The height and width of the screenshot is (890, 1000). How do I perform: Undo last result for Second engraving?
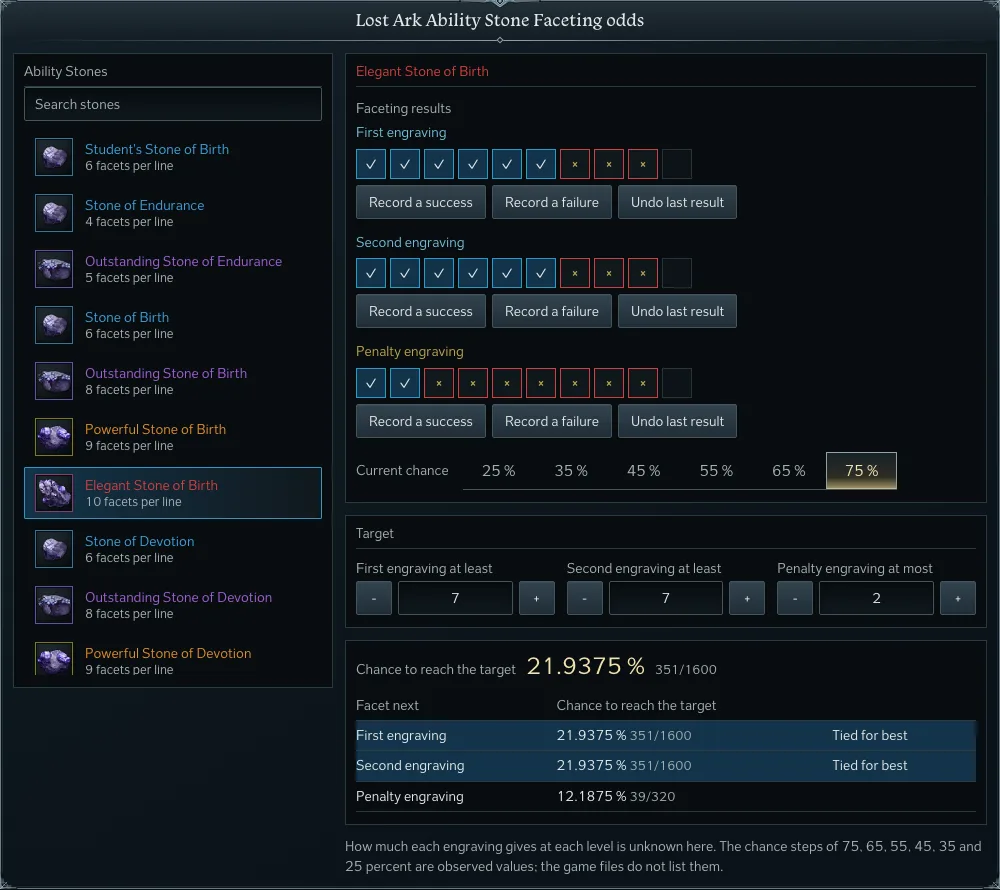677,311
